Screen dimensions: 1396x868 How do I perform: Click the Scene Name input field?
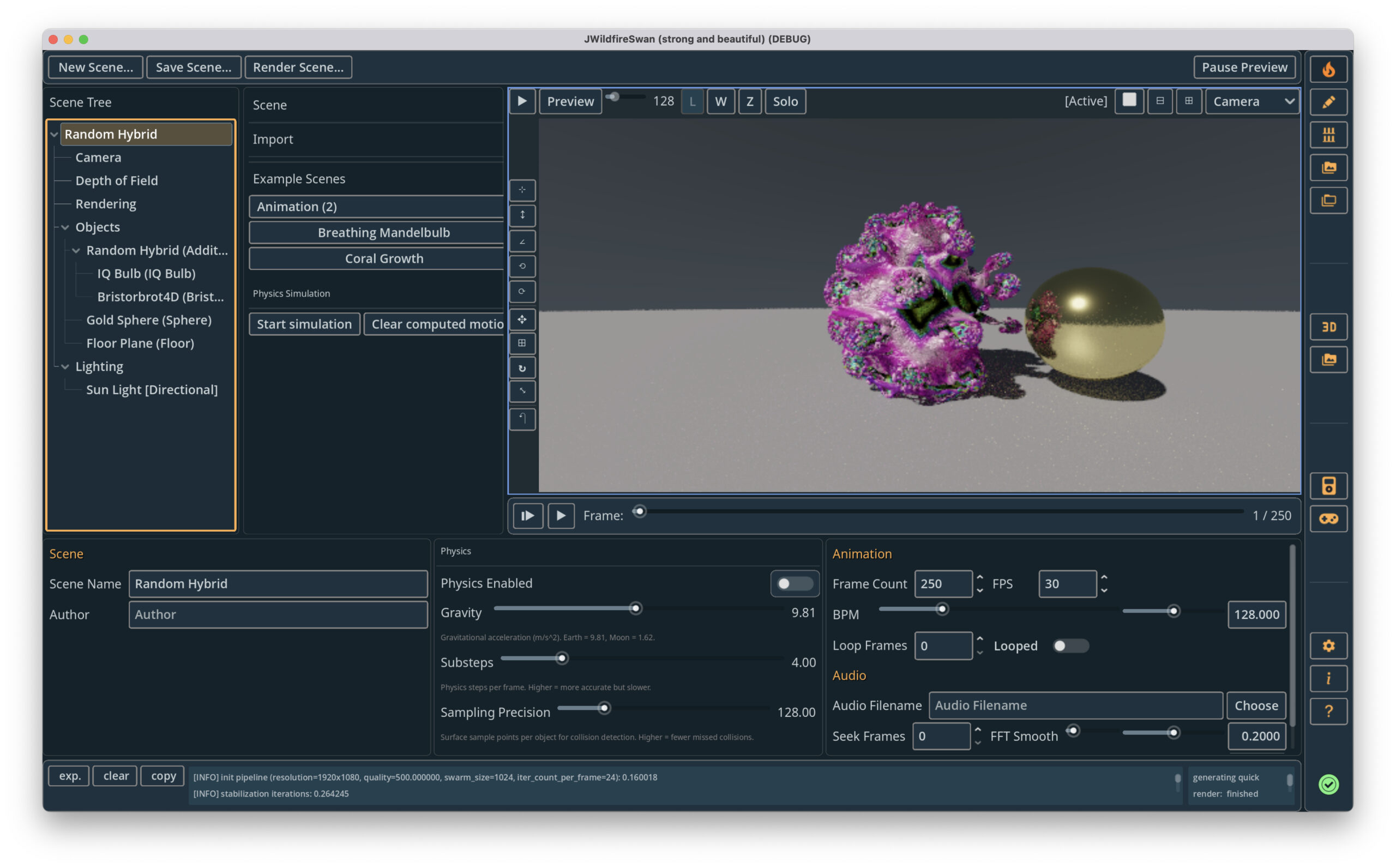pos(278,583)
